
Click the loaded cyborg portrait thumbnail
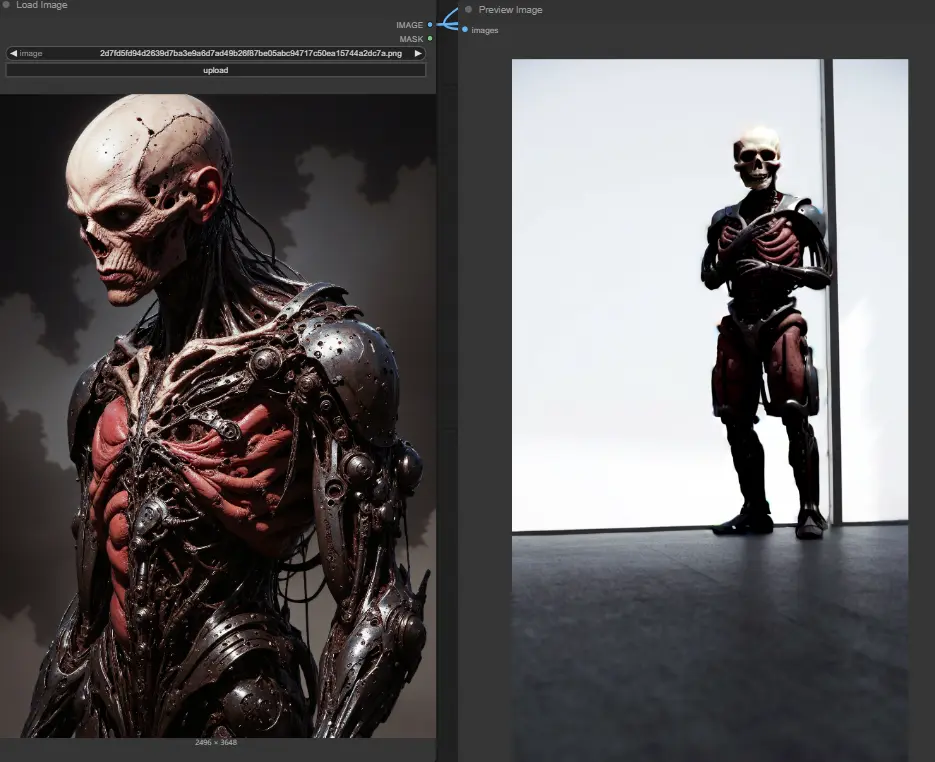click(218, 416)
